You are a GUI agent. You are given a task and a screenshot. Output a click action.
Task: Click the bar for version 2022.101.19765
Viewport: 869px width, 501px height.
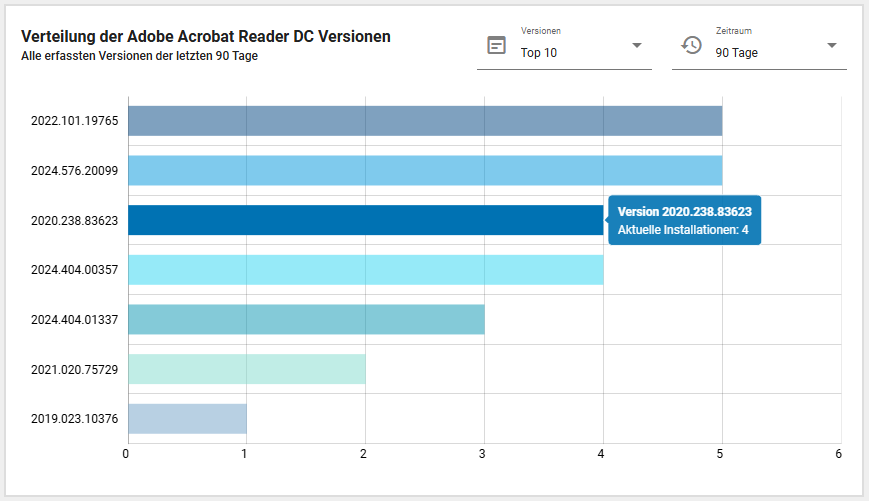click(x=424, y=121)
